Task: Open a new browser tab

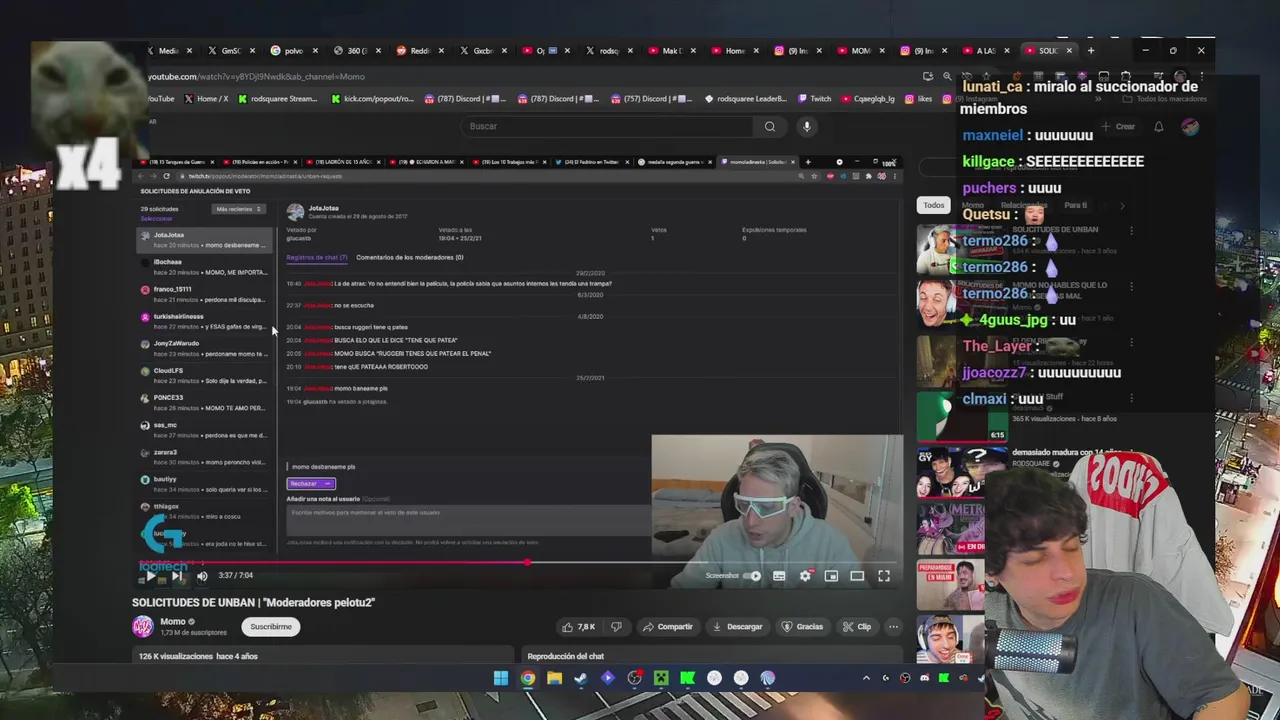Action: coord(1091,51)
